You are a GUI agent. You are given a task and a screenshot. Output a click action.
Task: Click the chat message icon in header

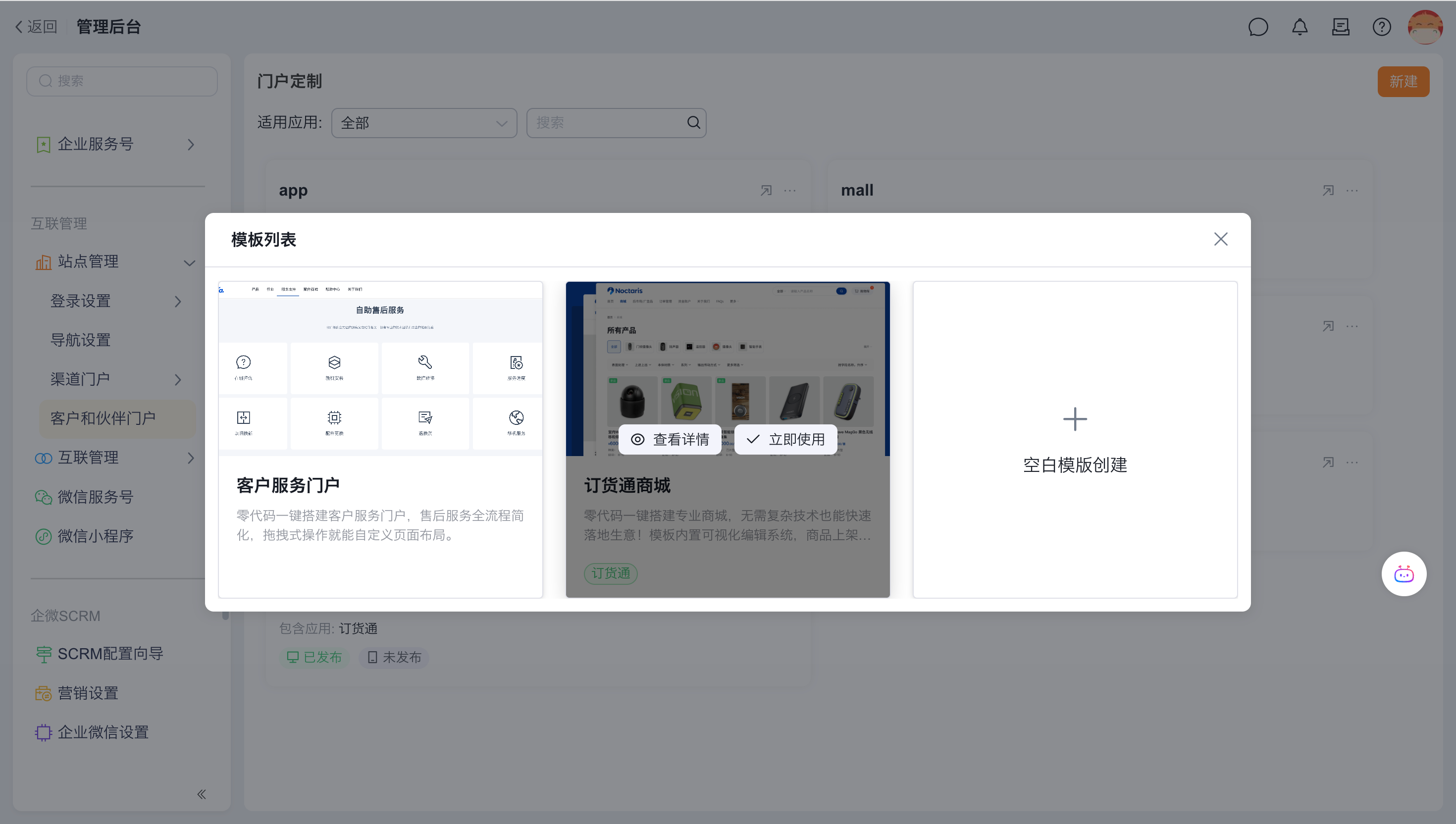1257,27
